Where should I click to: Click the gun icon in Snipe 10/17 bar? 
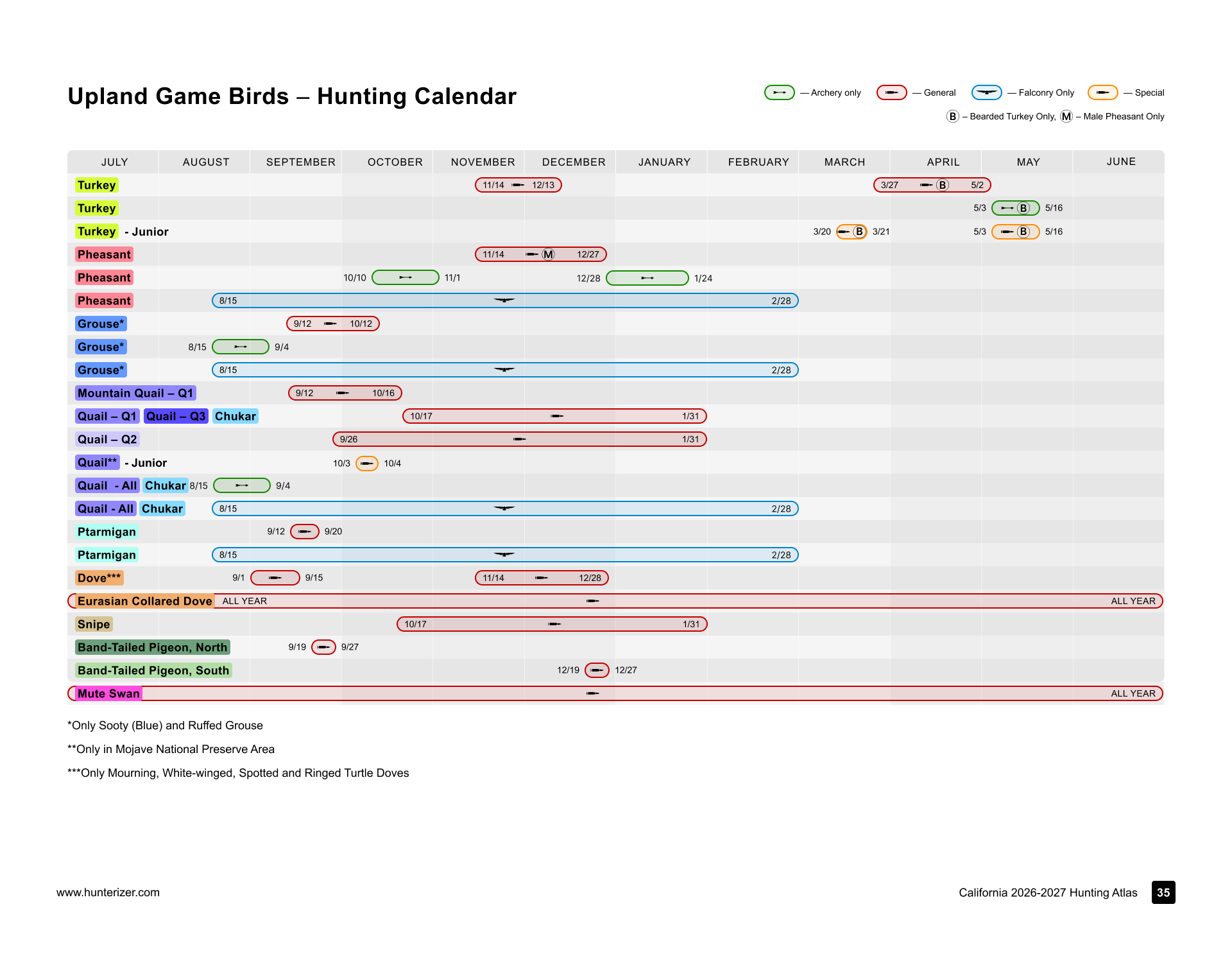(555, 624)
